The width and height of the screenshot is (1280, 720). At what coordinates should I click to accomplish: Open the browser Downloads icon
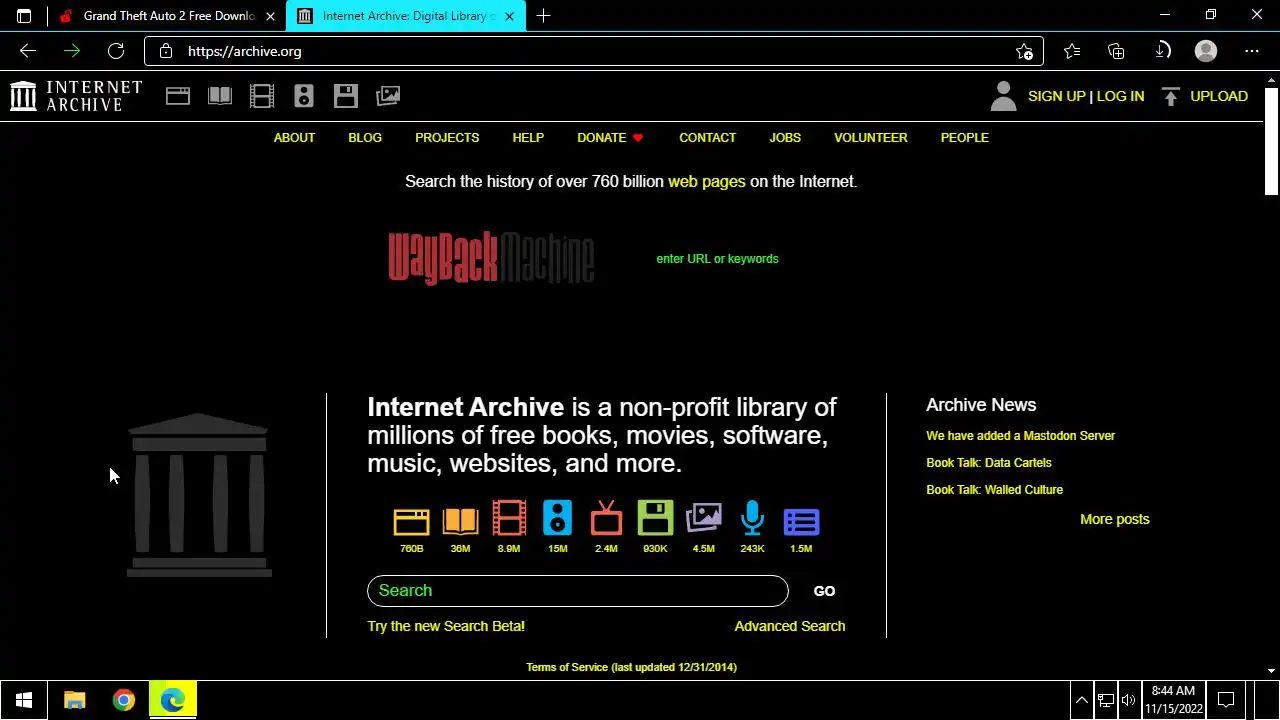[x=1162, y=51]
